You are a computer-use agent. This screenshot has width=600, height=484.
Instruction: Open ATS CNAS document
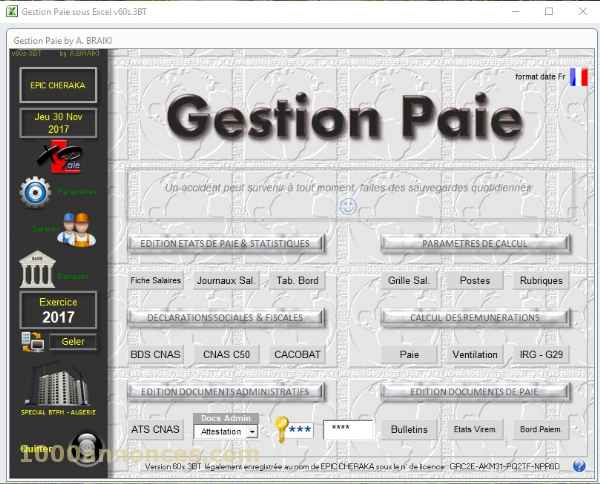155,430
